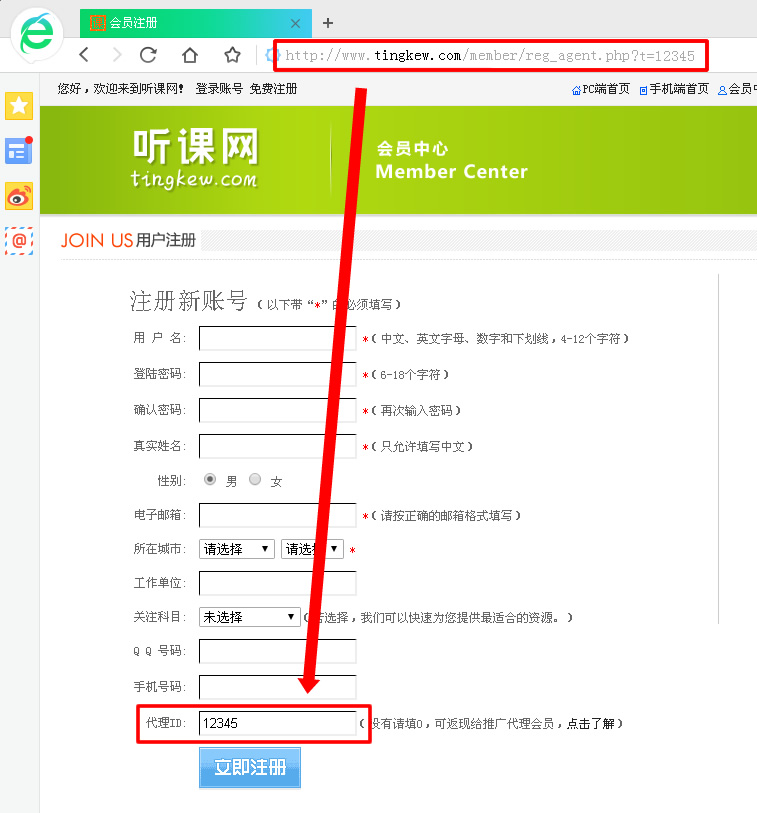
Task: Open the Weibo sidebar icon
Action: (19, 196)
